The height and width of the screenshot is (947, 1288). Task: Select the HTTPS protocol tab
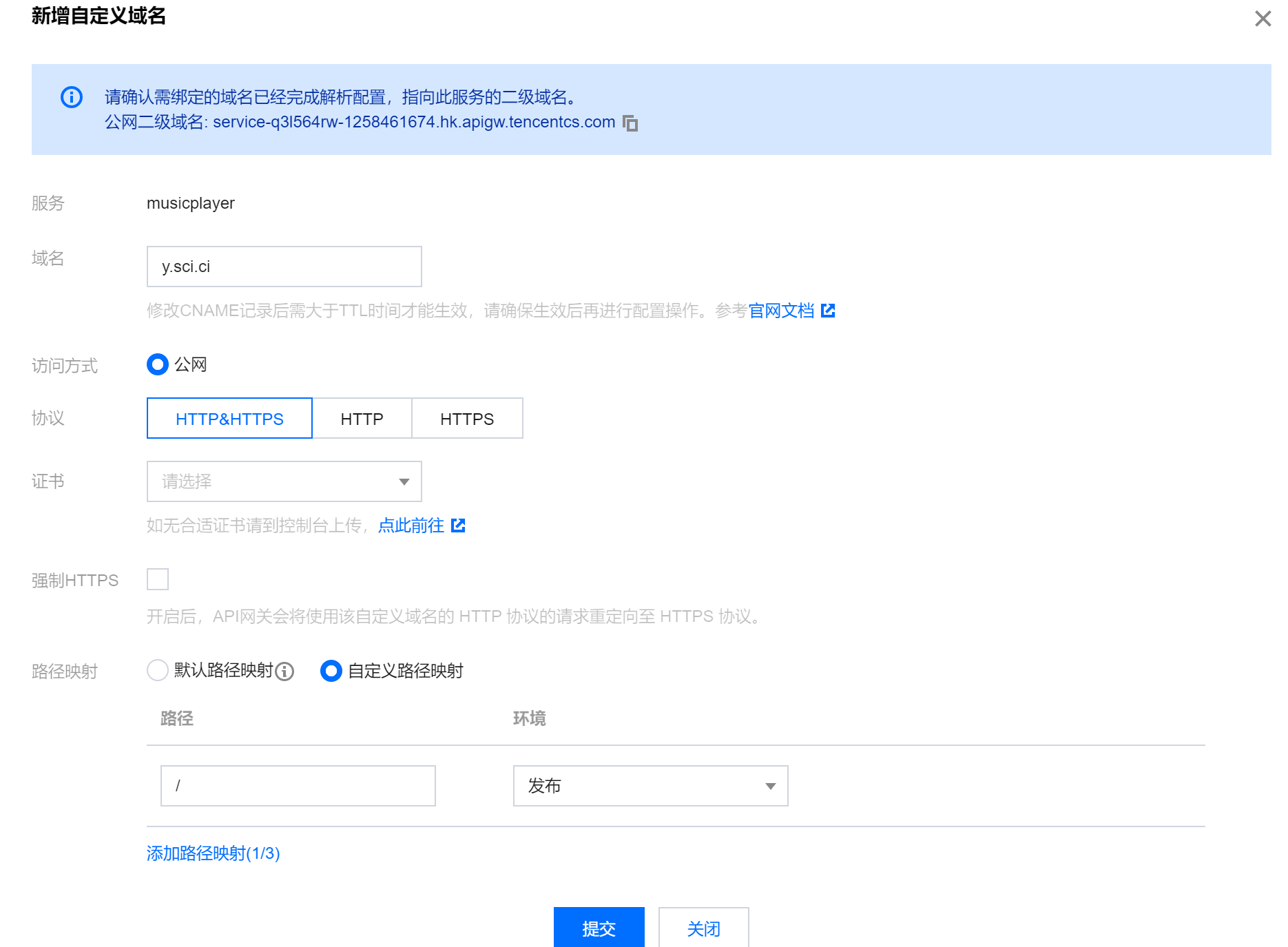tap(467, 418)
